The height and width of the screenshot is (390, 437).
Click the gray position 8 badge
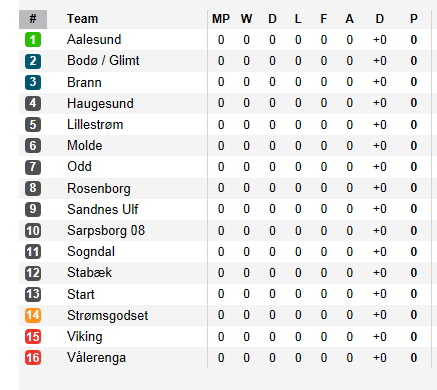[33, 188]
